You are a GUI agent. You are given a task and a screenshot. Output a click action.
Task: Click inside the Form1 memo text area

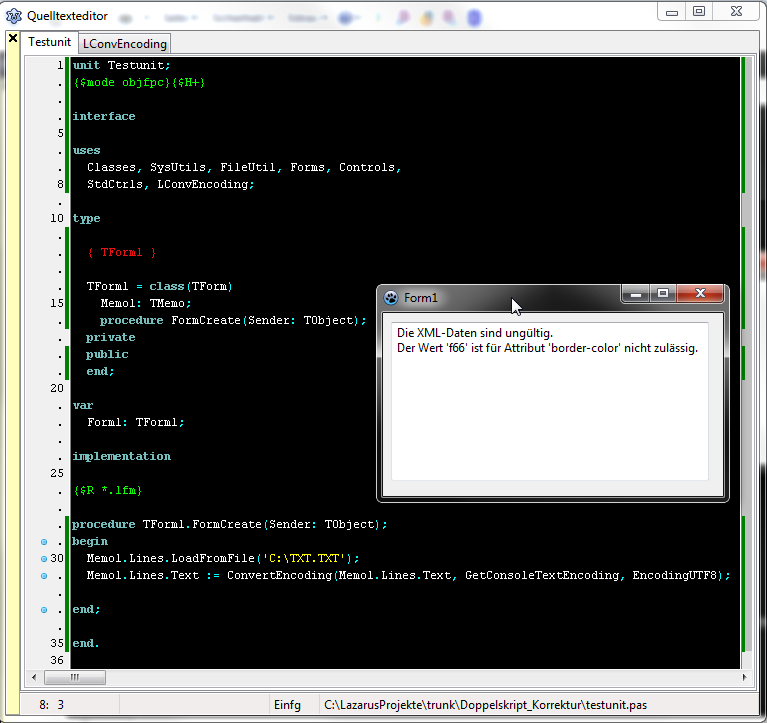click(x=549, y=420)
